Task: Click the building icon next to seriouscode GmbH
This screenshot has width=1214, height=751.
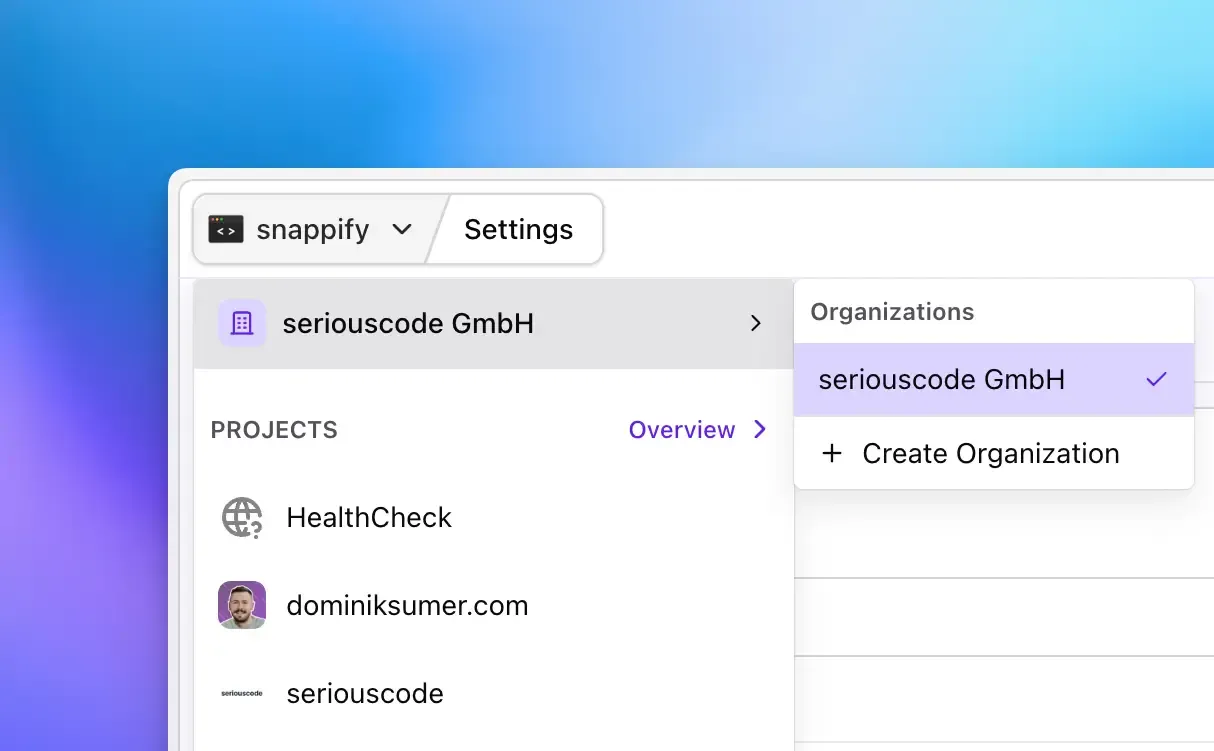Action: point(241,323)
